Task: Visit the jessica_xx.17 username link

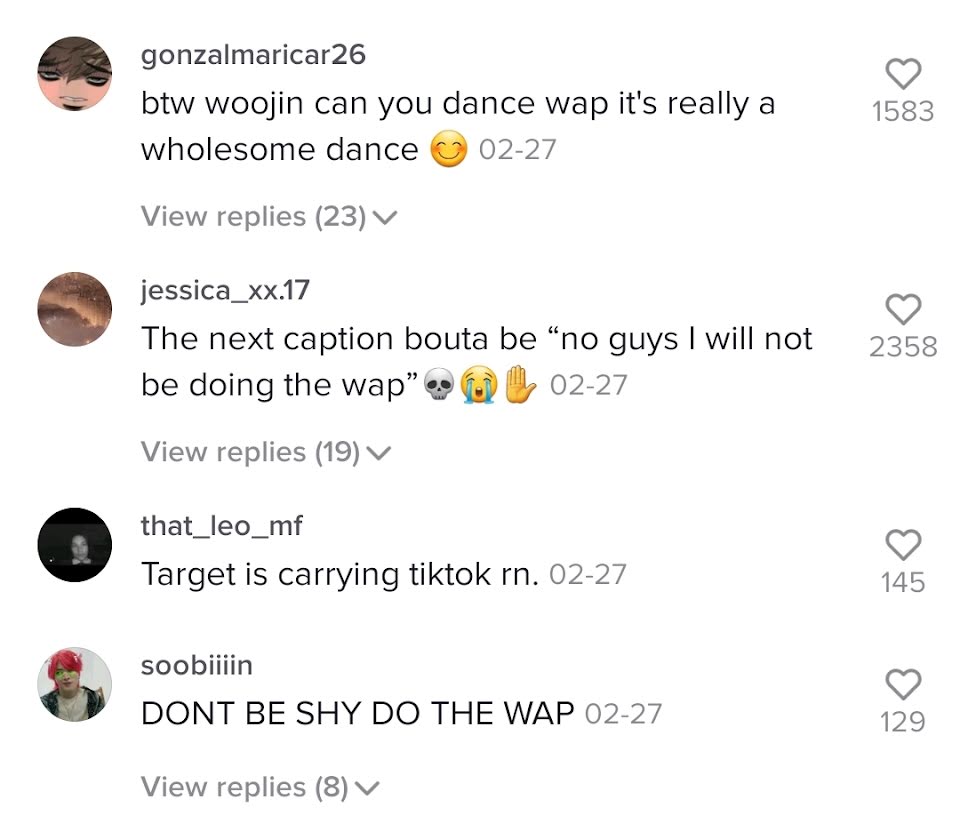Action: (225, 290)
